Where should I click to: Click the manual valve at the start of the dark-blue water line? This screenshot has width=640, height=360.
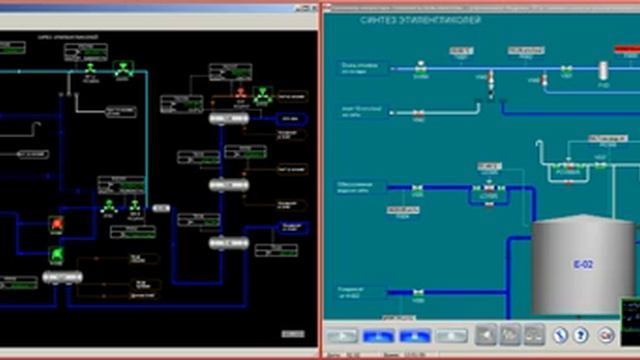417,188
